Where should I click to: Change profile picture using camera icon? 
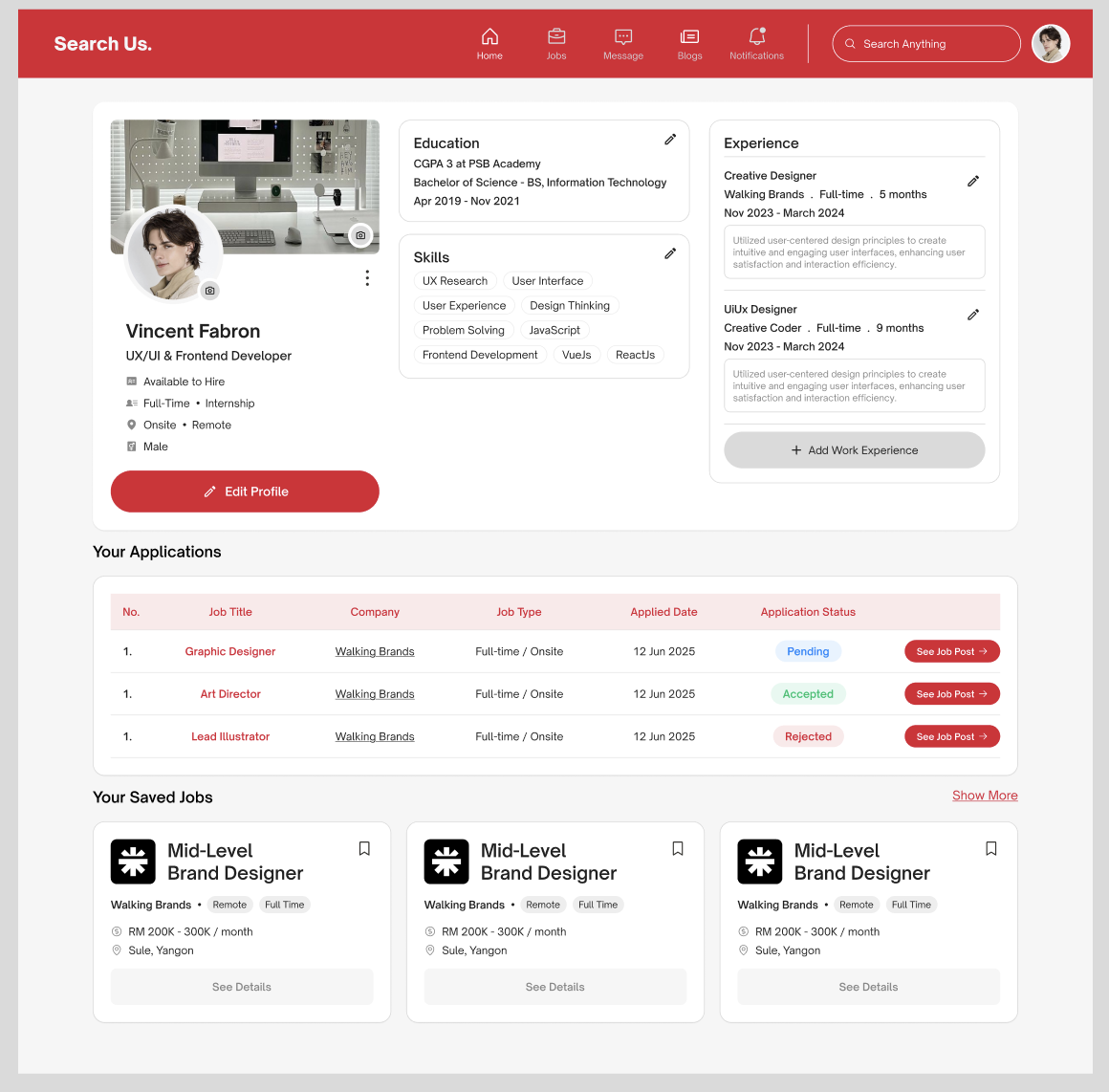(x=210, y=291)
